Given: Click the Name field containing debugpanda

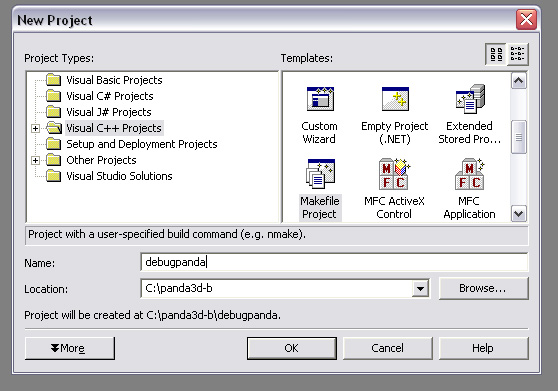Looking at the screenshot, I should [334, 262].
